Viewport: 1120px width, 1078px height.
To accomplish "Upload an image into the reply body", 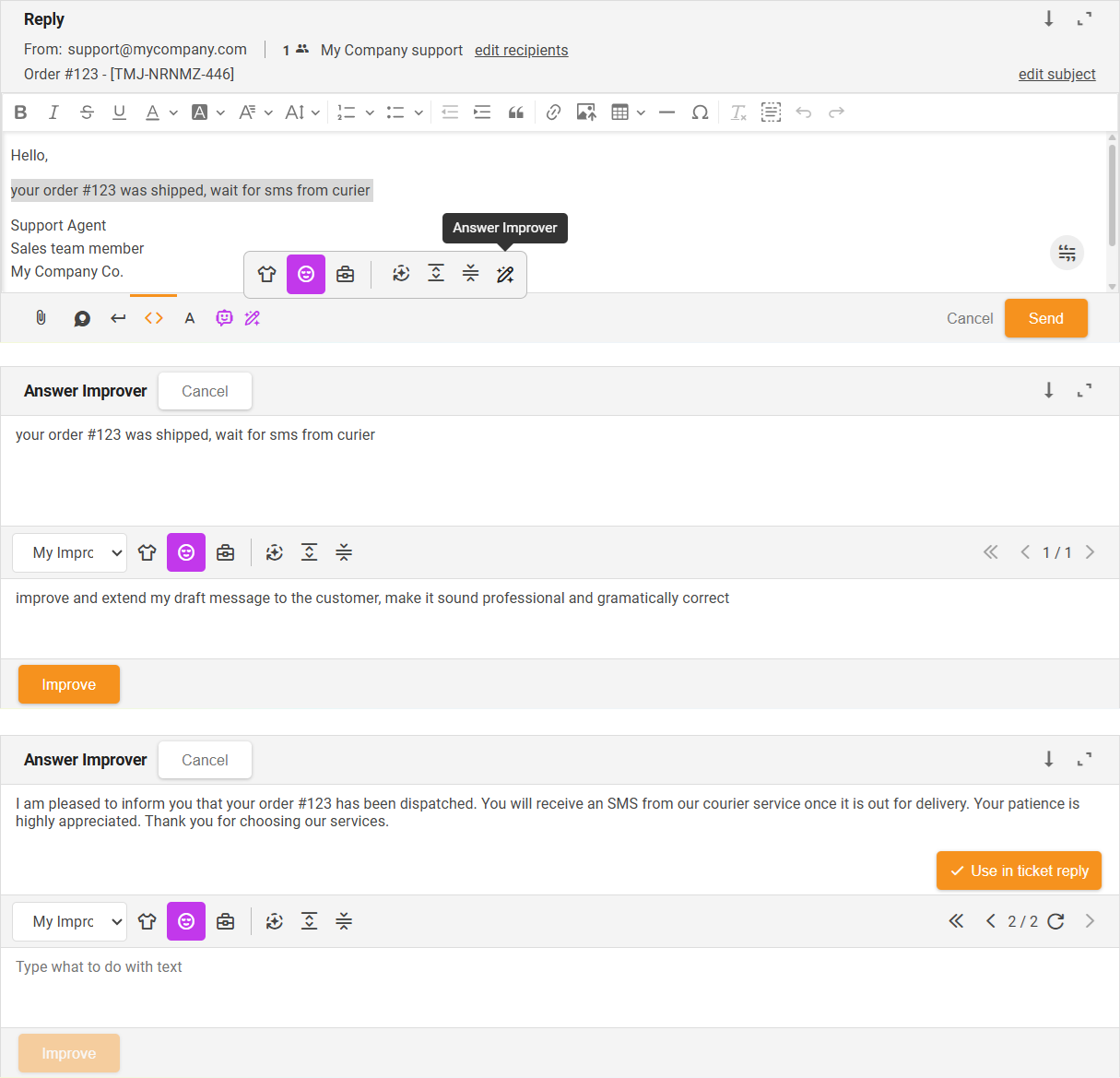I will pos(586,112).
